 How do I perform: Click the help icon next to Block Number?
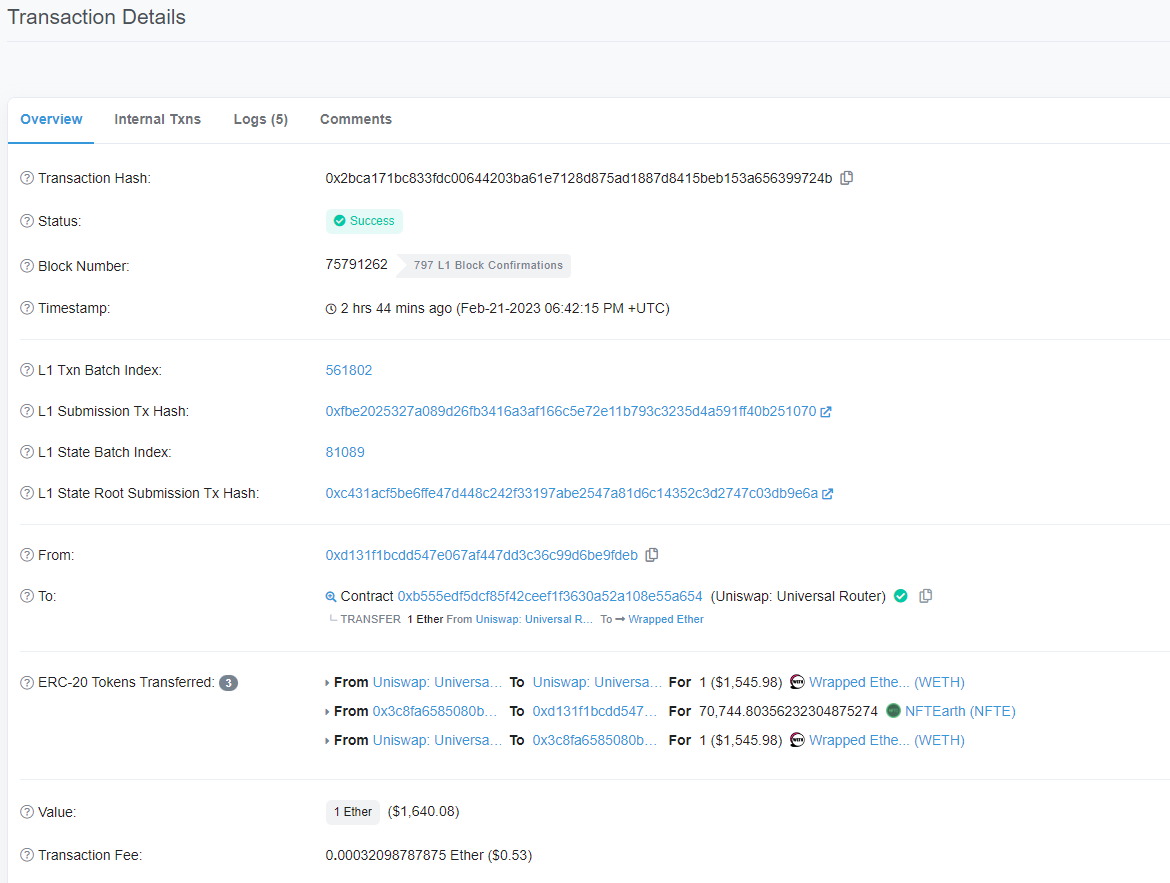27,266
